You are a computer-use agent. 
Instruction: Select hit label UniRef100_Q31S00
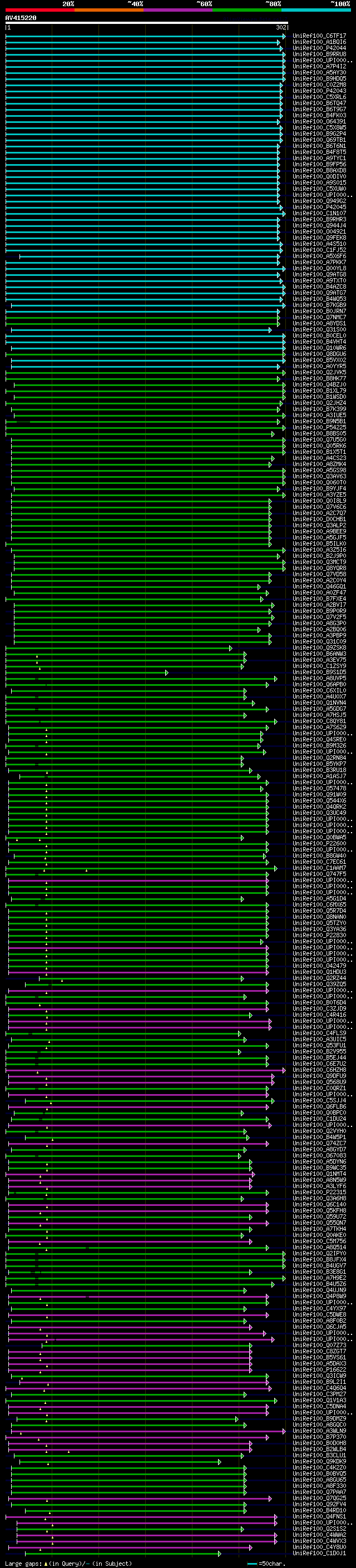tap(319, 329)
